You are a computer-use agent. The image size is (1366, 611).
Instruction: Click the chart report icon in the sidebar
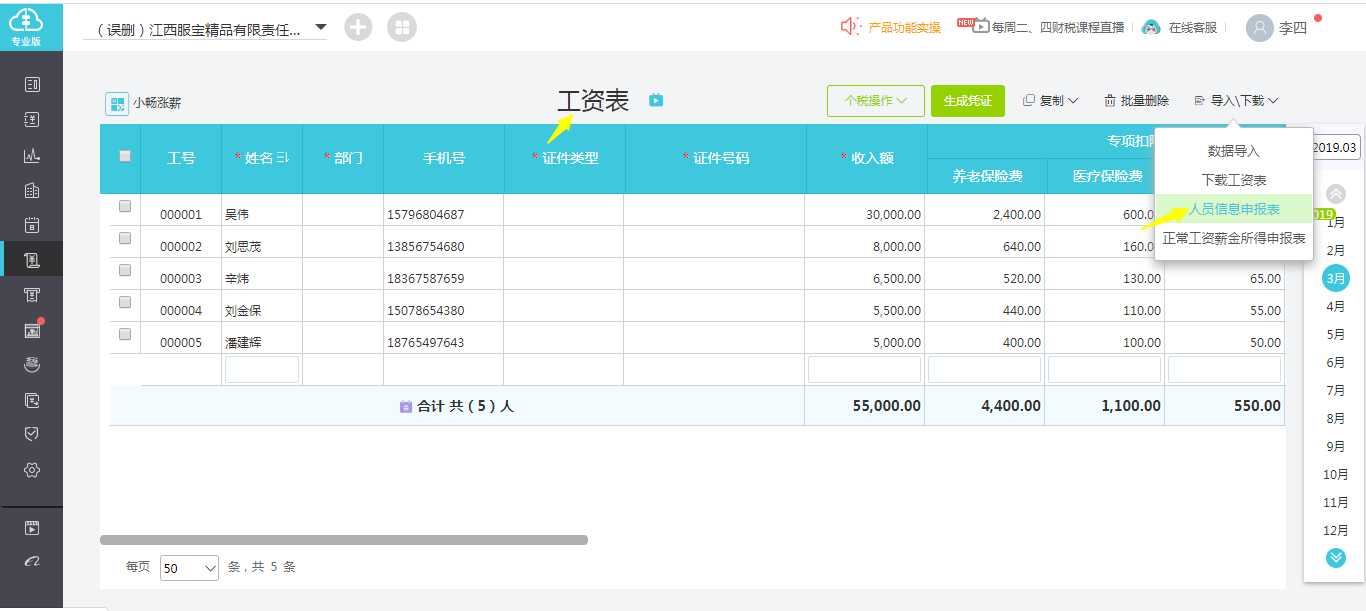pos(31,154)
